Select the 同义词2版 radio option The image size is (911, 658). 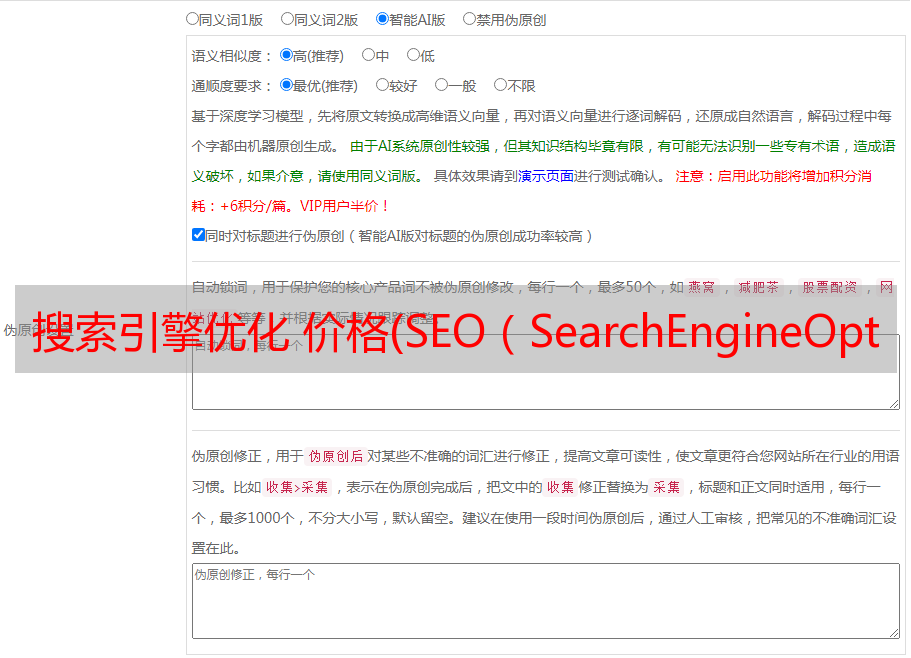287,19
